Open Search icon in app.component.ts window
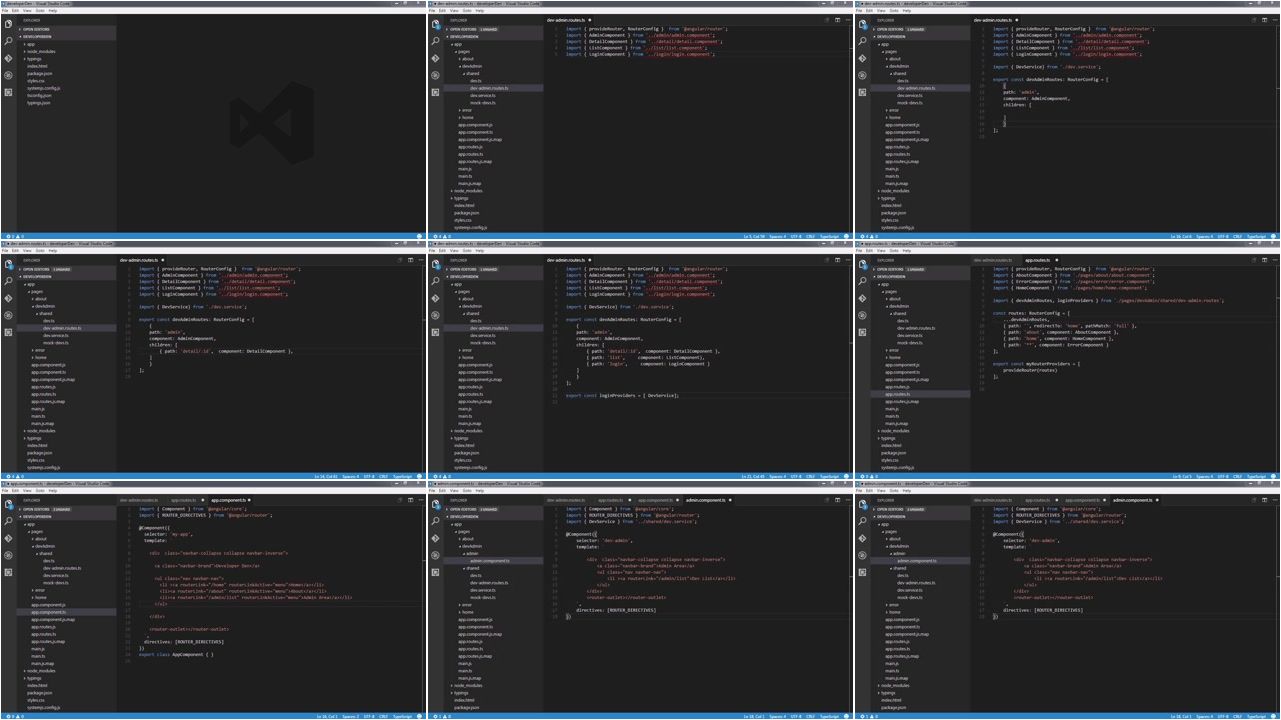1281x720 pixels. [8, 521]
